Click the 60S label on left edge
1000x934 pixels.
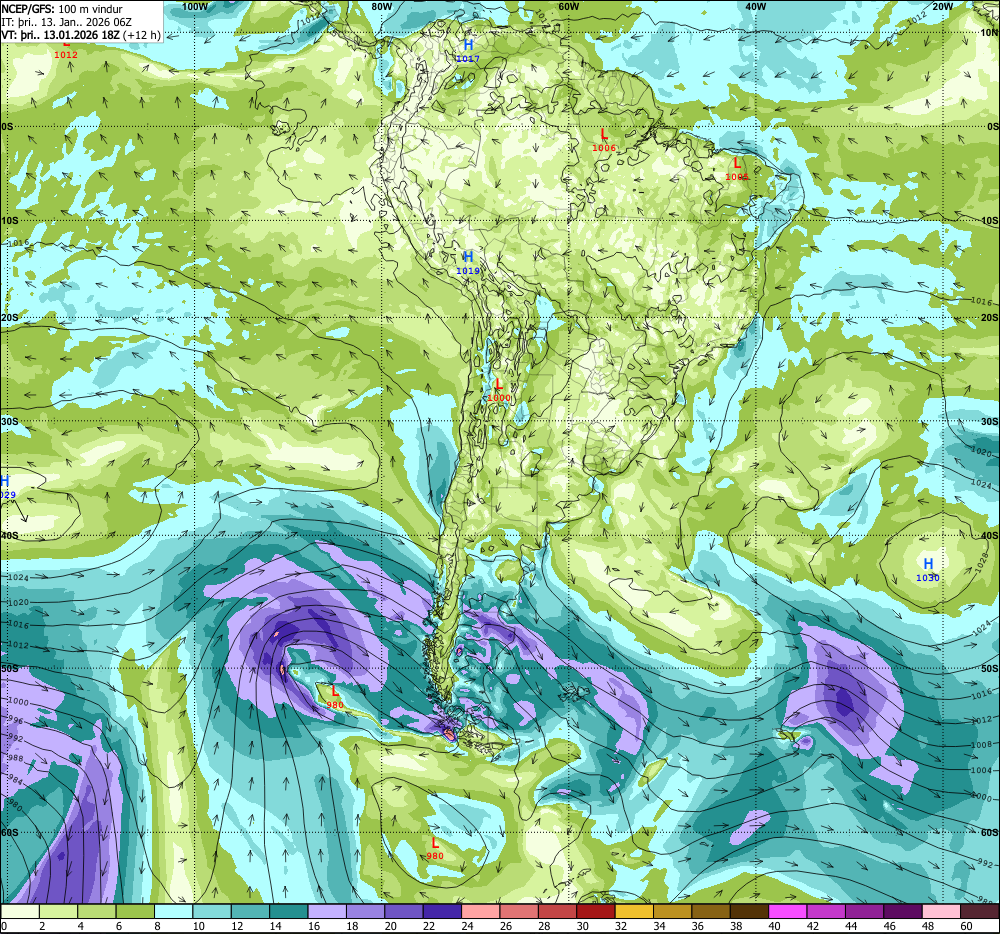click(x=10, y=833)
